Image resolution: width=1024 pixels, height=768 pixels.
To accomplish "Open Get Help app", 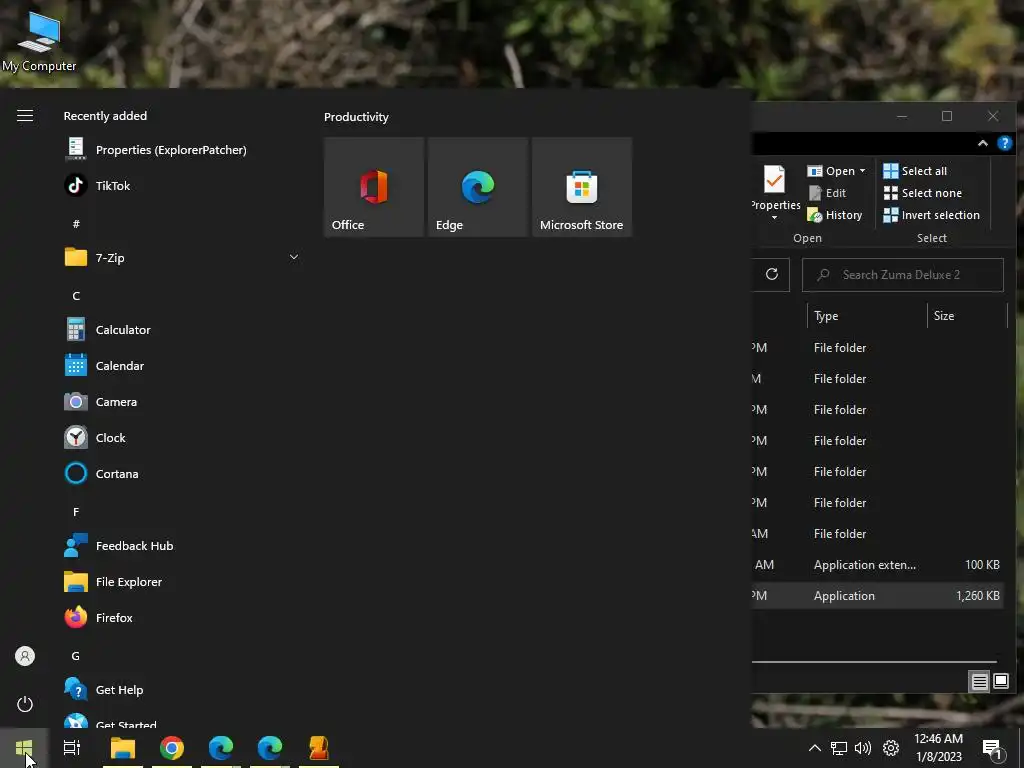I will 182,690.
